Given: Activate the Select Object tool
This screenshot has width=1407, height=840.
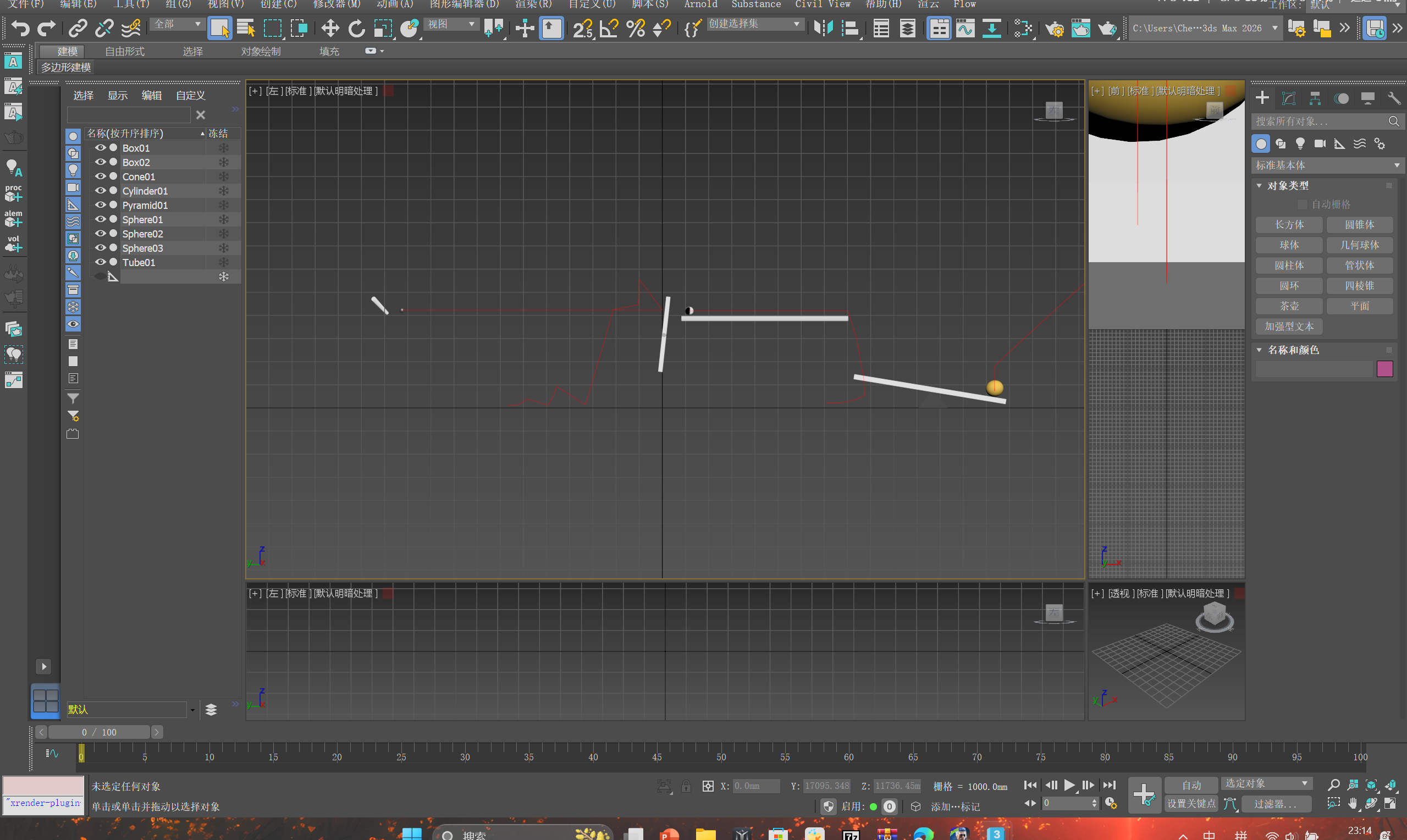Looking at the screenshot, I should (219, 27).
